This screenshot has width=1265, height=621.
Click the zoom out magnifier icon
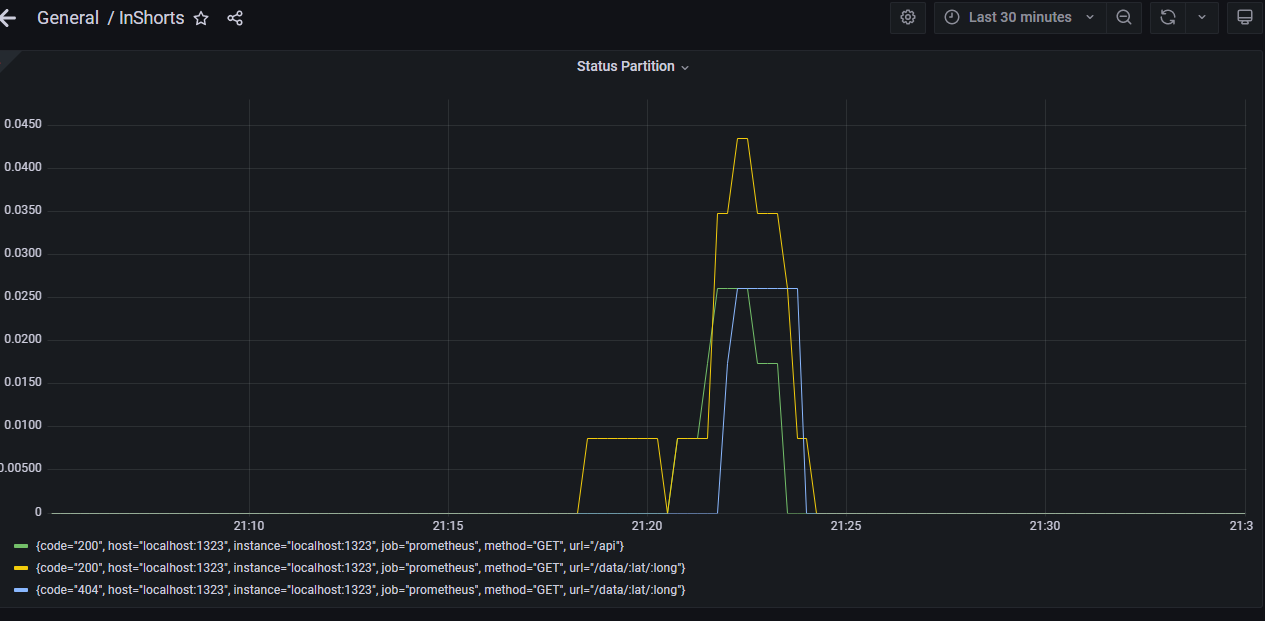pos(1123,17)
